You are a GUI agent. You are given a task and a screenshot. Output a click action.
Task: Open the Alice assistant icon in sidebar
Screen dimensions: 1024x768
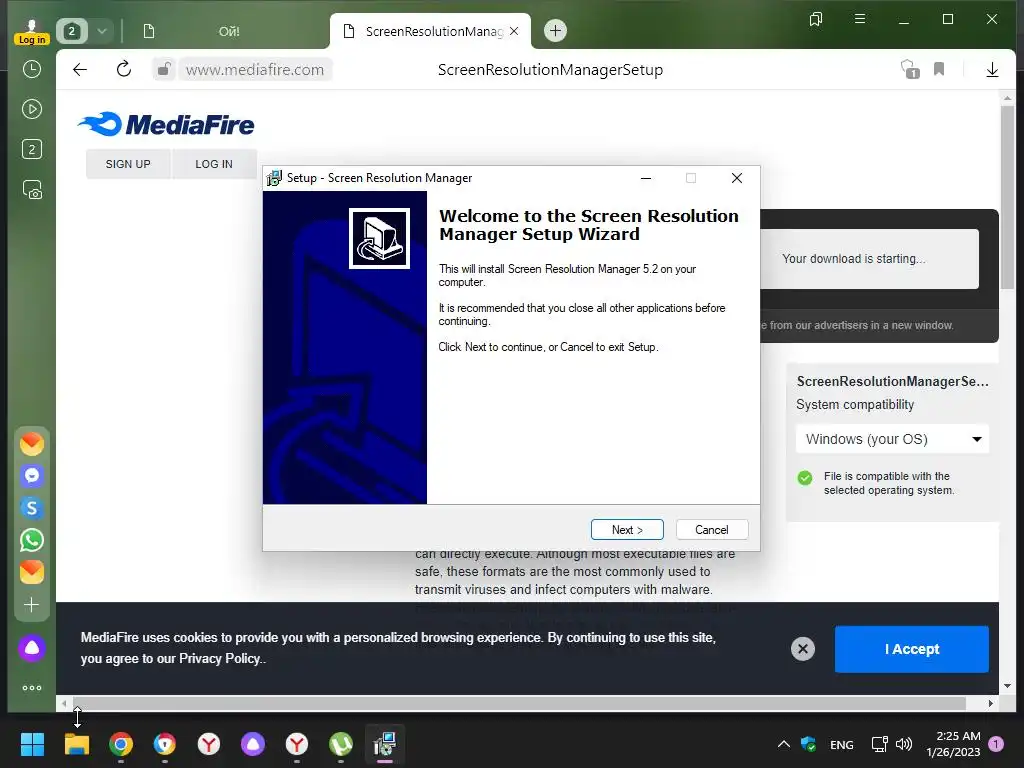coord(31,648)
